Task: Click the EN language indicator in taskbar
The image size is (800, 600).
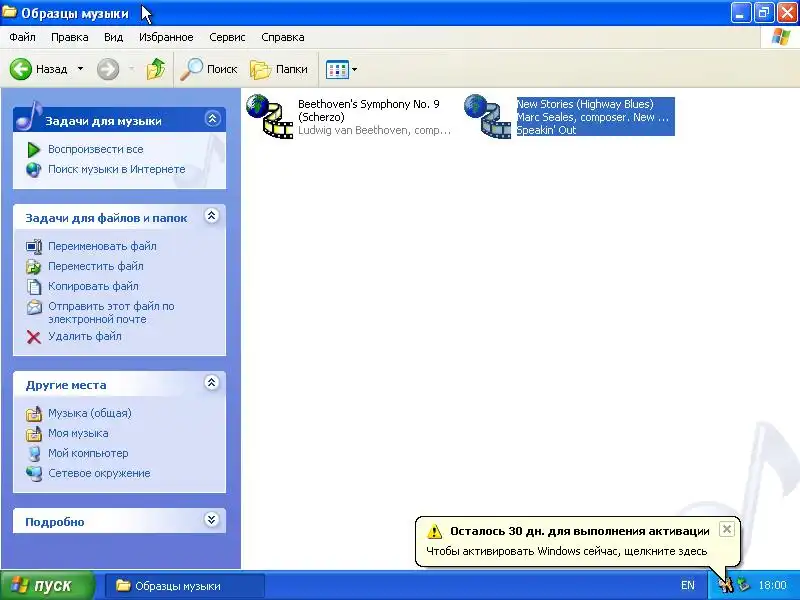Action: tap(688, 586)
